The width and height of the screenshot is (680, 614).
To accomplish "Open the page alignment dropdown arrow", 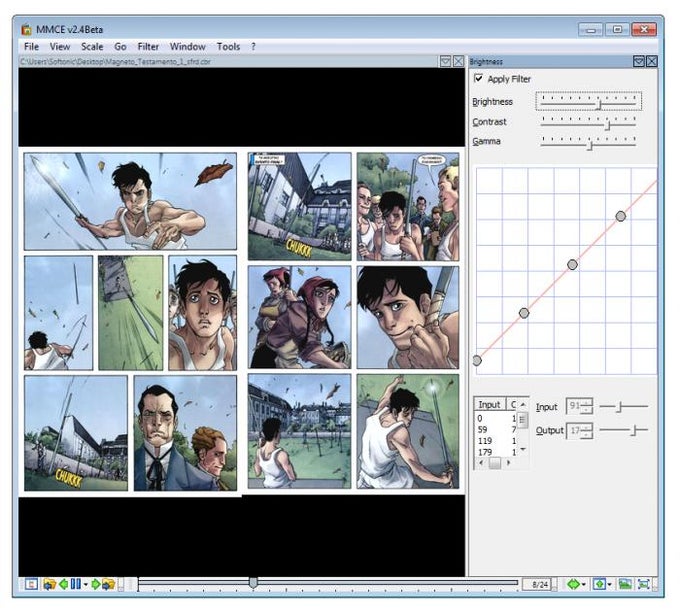I will click(610, 585).
